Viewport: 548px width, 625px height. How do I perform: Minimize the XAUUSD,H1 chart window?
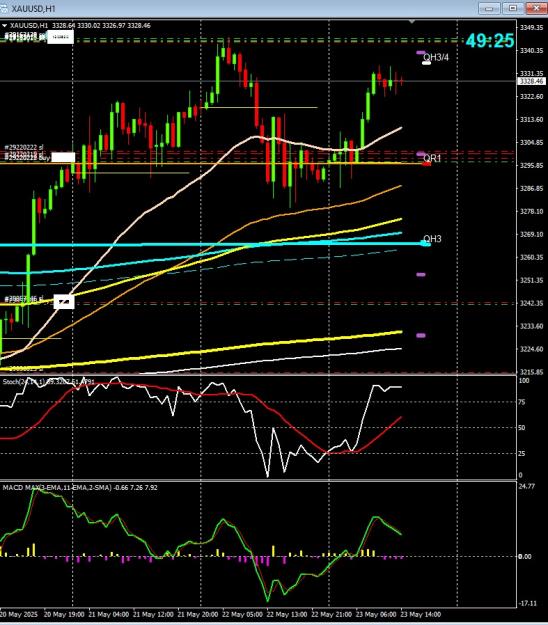489,8
